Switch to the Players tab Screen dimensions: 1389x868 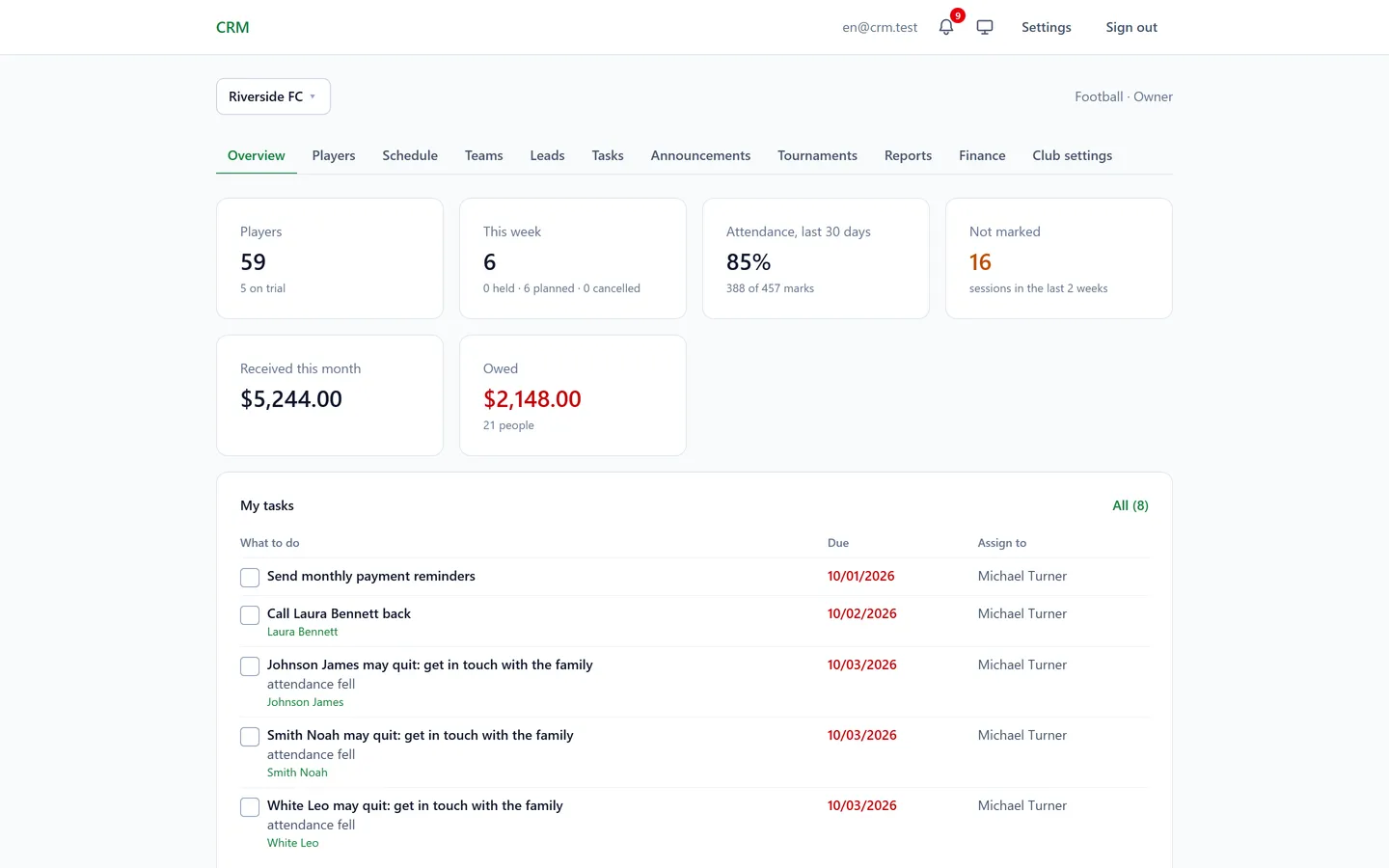click(x=334, y=155)
